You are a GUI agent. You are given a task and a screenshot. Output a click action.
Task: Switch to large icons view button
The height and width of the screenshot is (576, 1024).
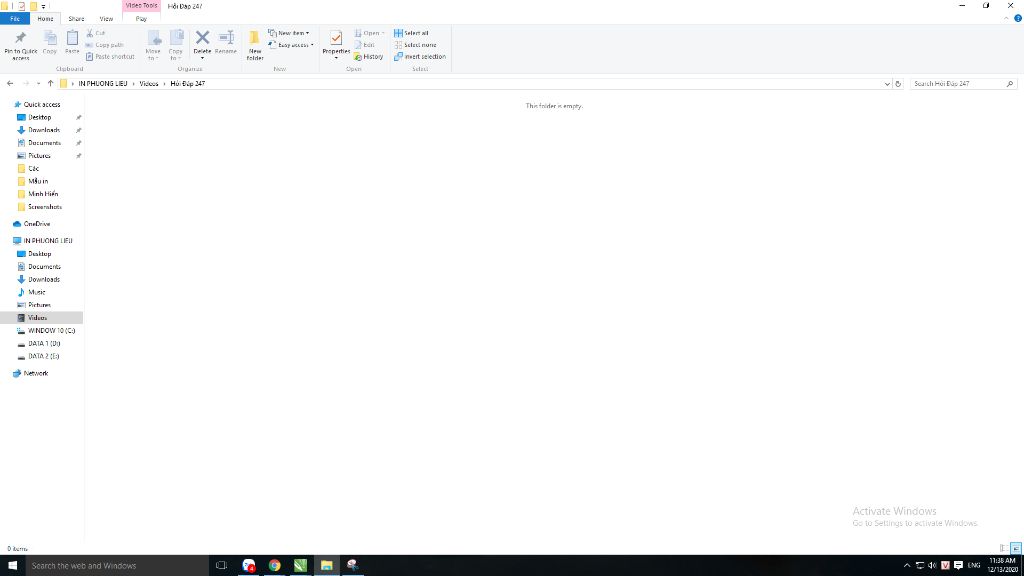point(1016,549)
